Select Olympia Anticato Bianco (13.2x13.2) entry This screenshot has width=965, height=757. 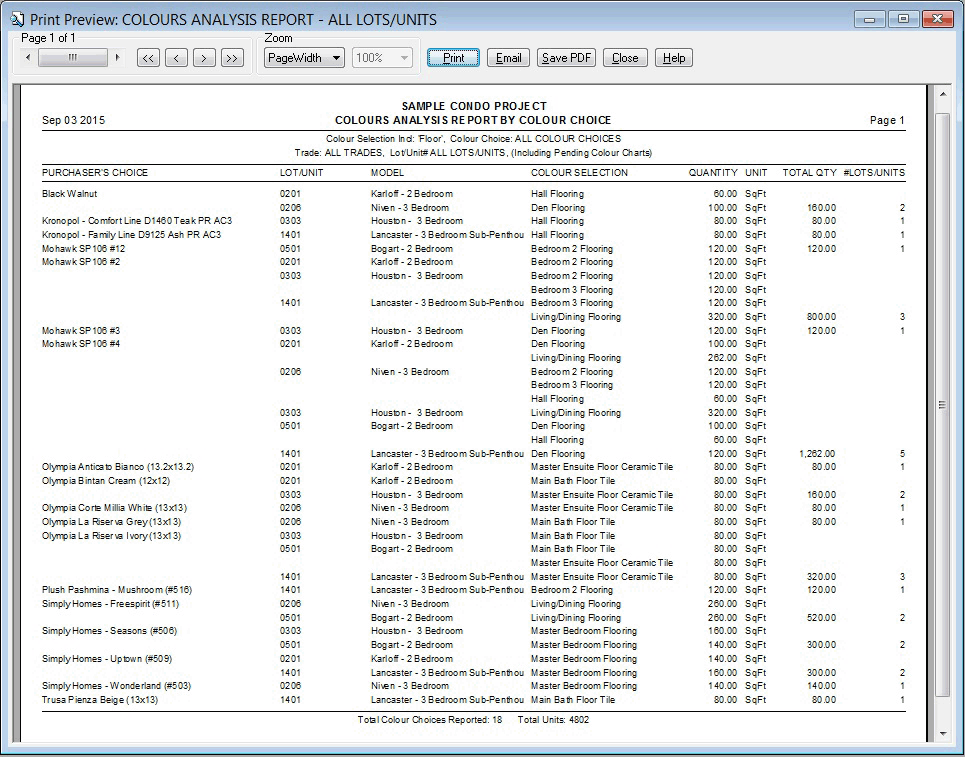click(x=118, y=467)
